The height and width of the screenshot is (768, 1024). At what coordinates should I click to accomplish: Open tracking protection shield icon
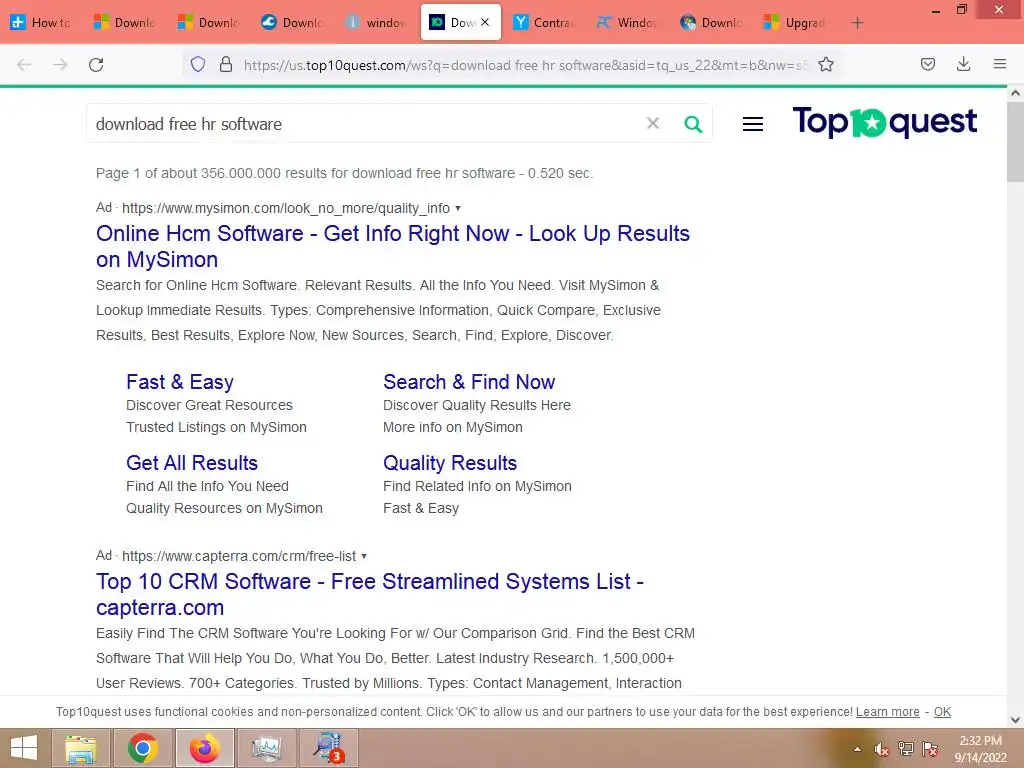tap(198, 64)
